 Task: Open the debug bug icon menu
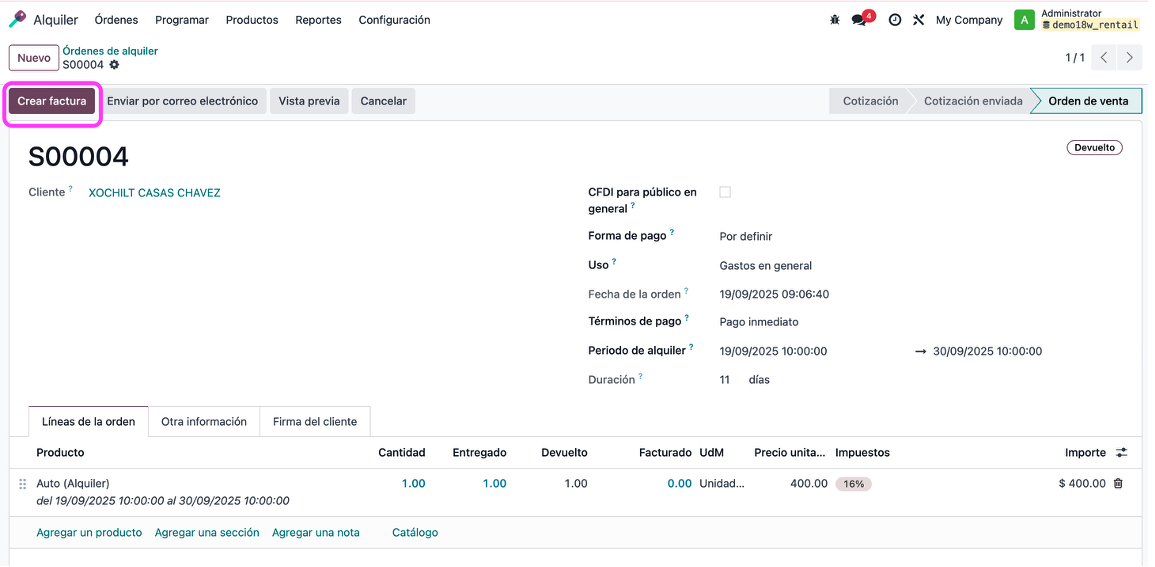coord(835,20)
